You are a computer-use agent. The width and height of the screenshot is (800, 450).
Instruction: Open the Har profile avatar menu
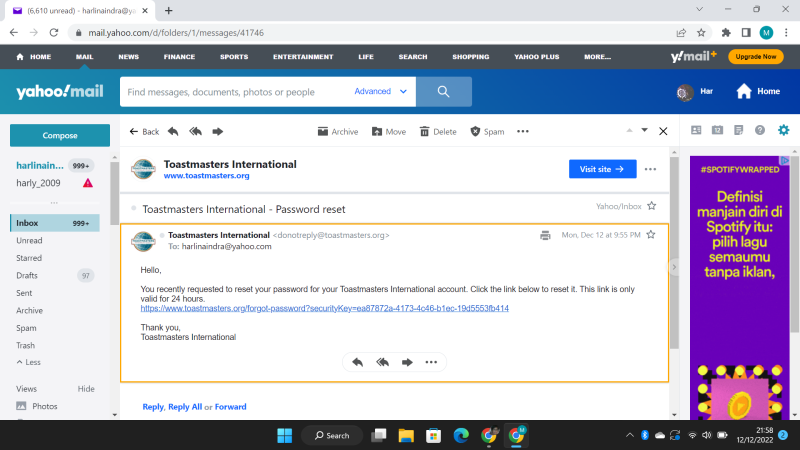click(x=685, y=92)
